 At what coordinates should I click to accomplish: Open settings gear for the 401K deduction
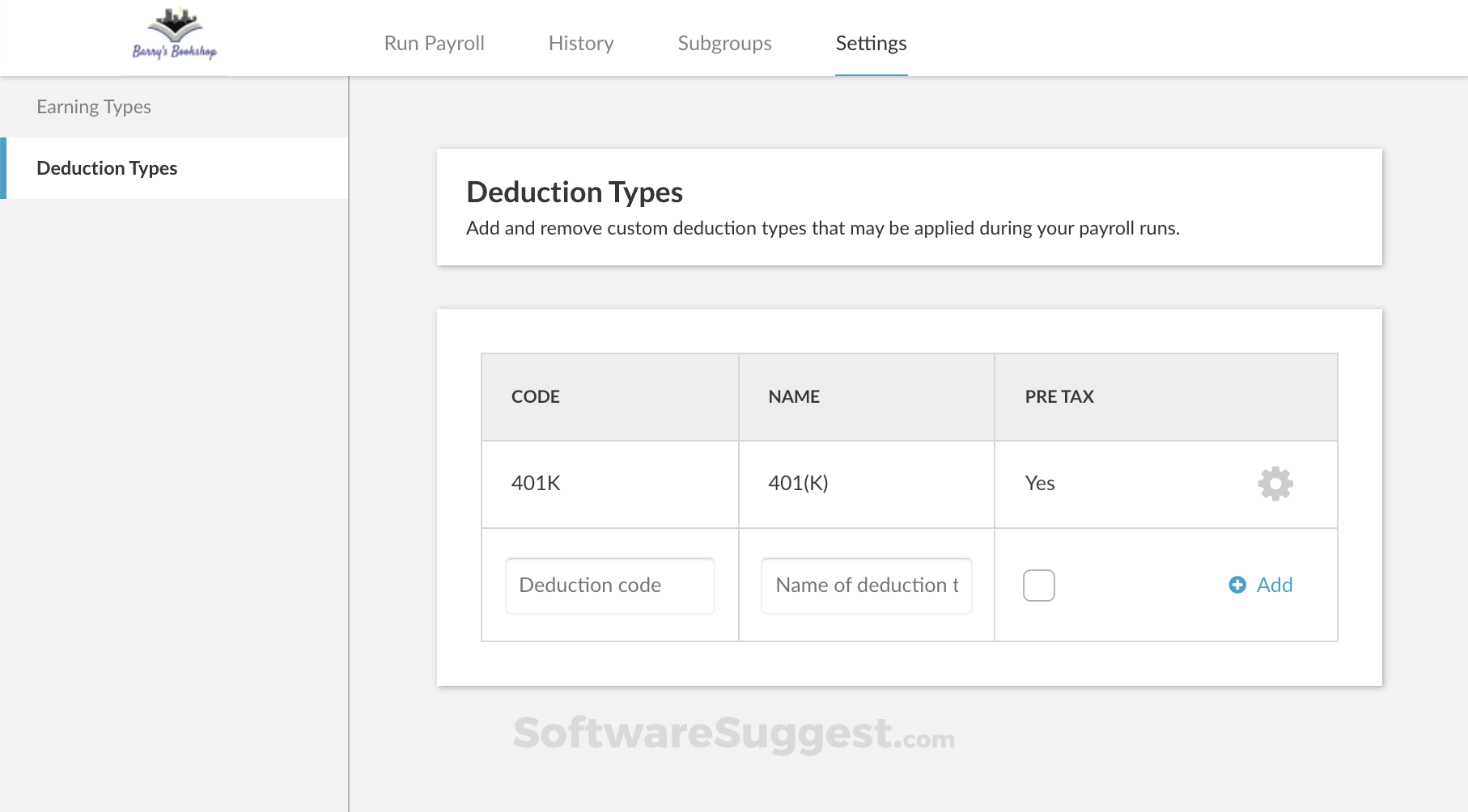pos(1275,484)
